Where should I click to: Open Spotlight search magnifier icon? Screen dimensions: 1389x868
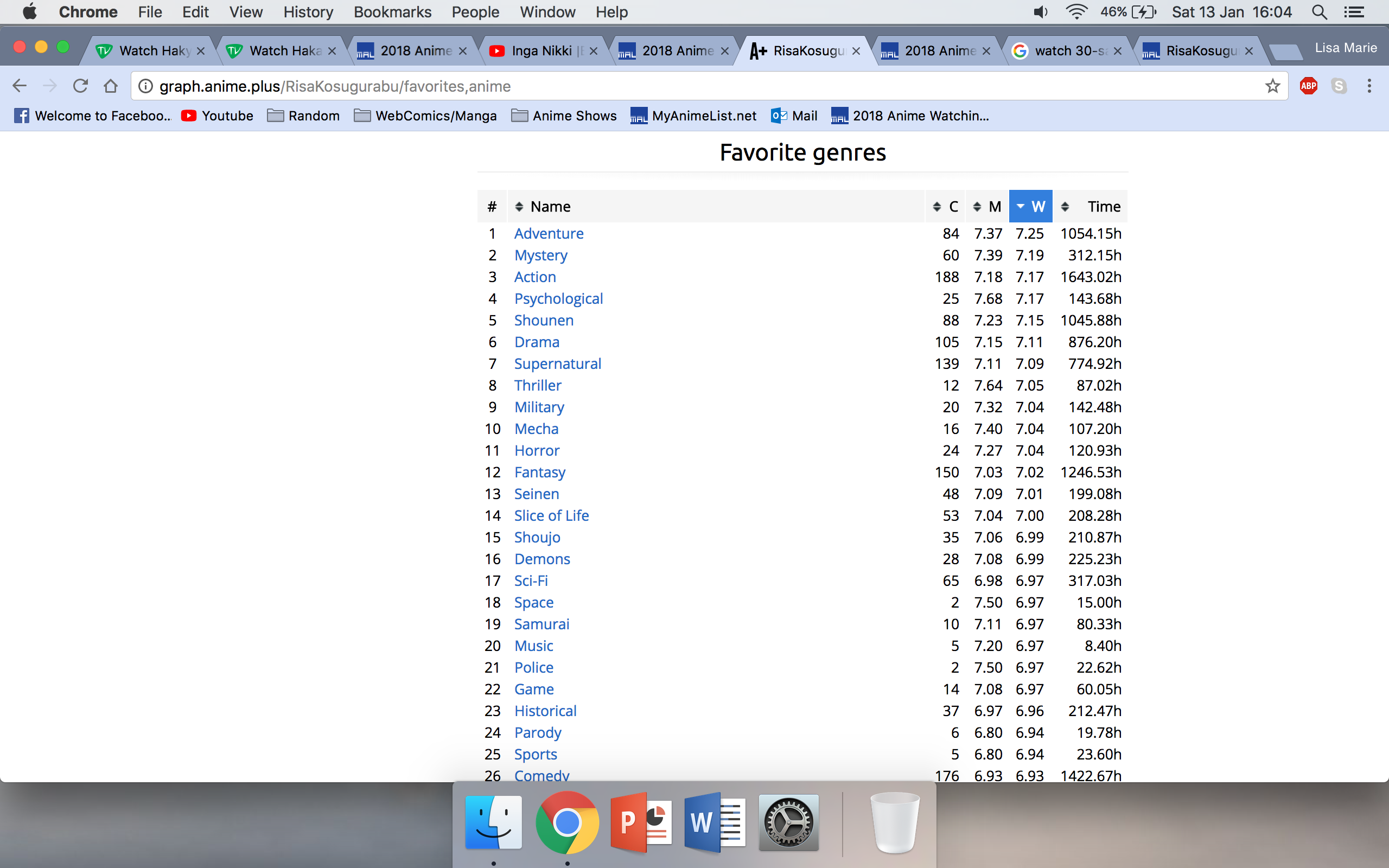[1319, 12]
